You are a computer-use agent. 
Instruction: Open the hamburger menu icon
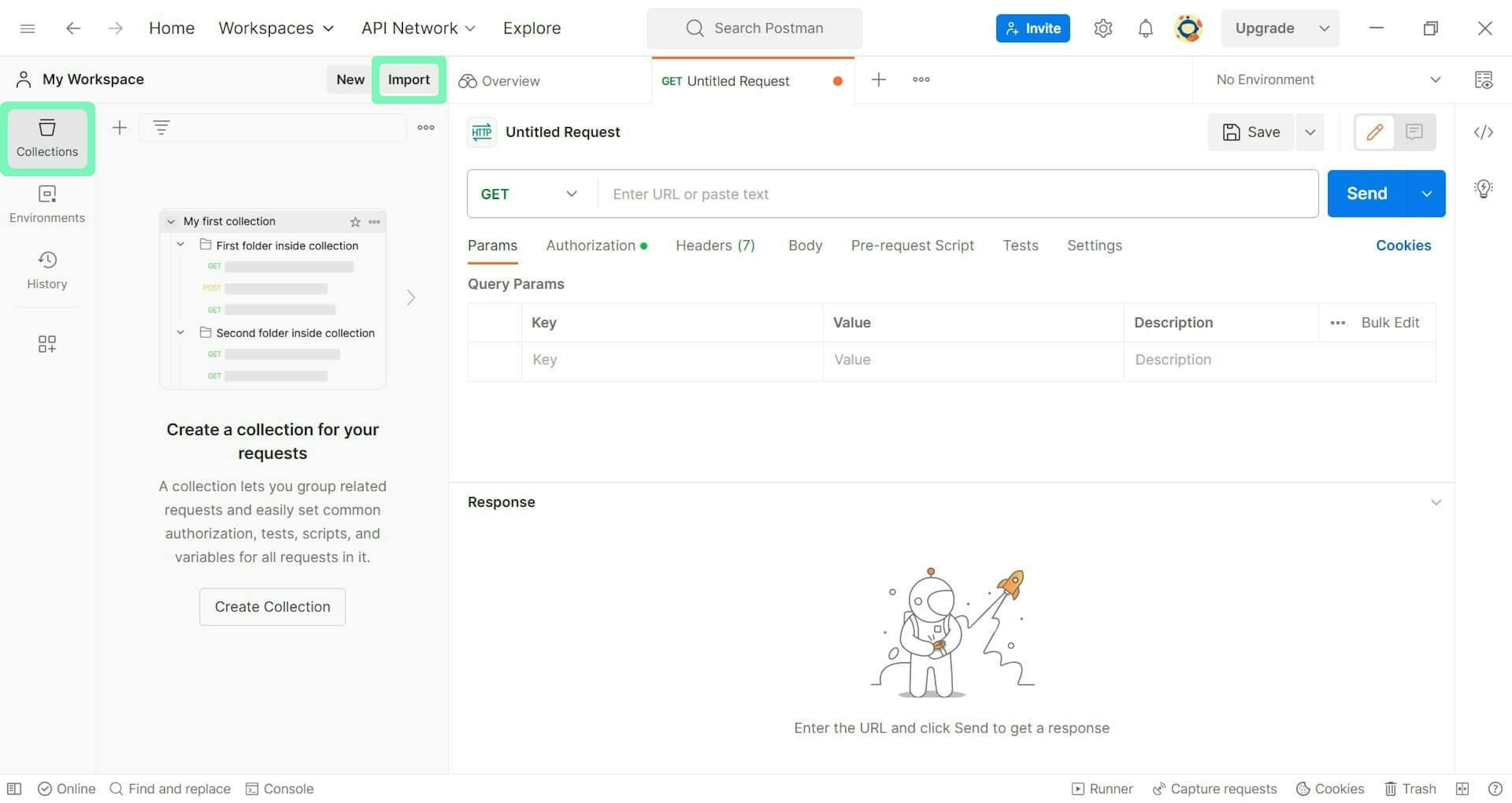[x=28, y=28]
